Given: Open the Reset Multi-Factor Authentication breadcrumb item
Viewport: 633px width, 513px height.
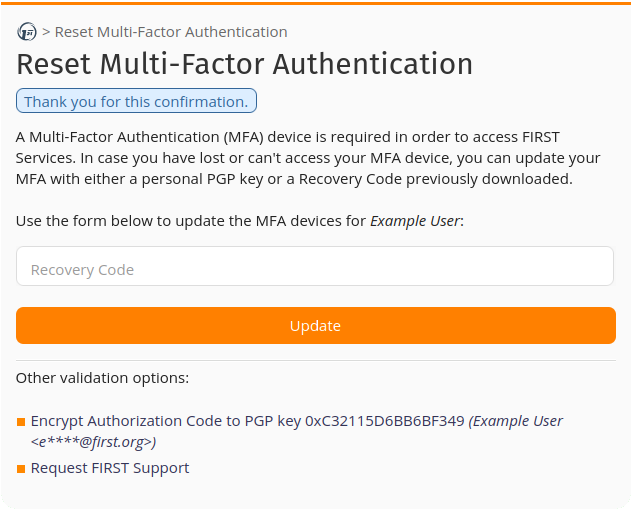Looking at the screenshot, I should point(171,32).
